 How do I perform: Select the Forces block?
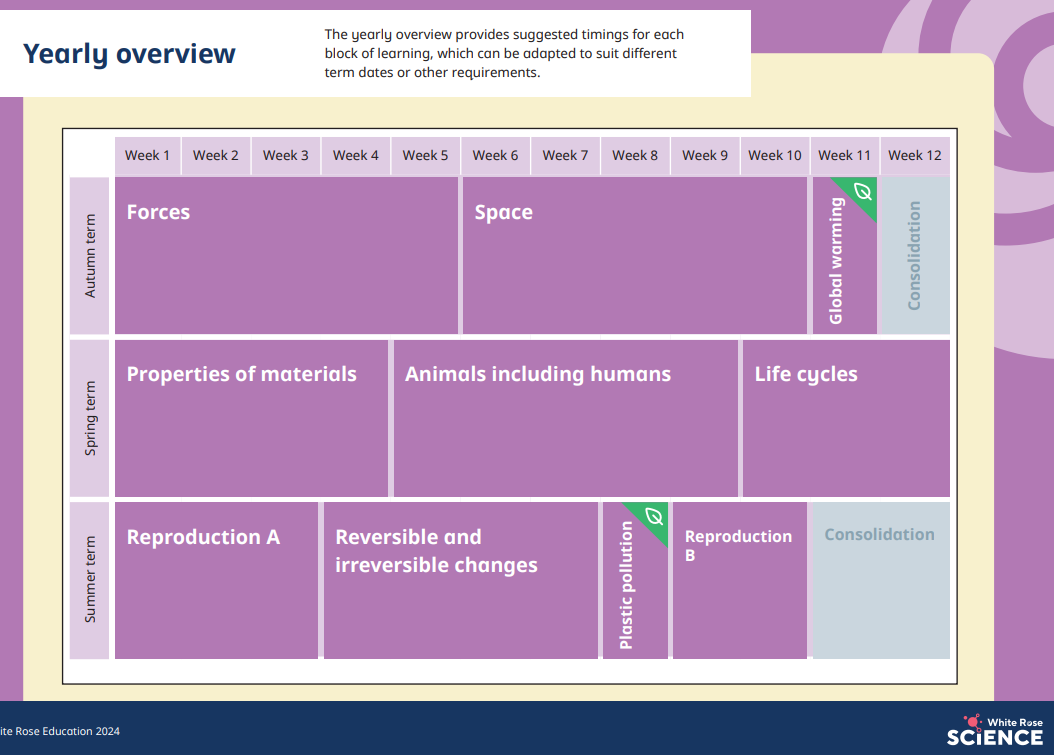click(286, 255)
